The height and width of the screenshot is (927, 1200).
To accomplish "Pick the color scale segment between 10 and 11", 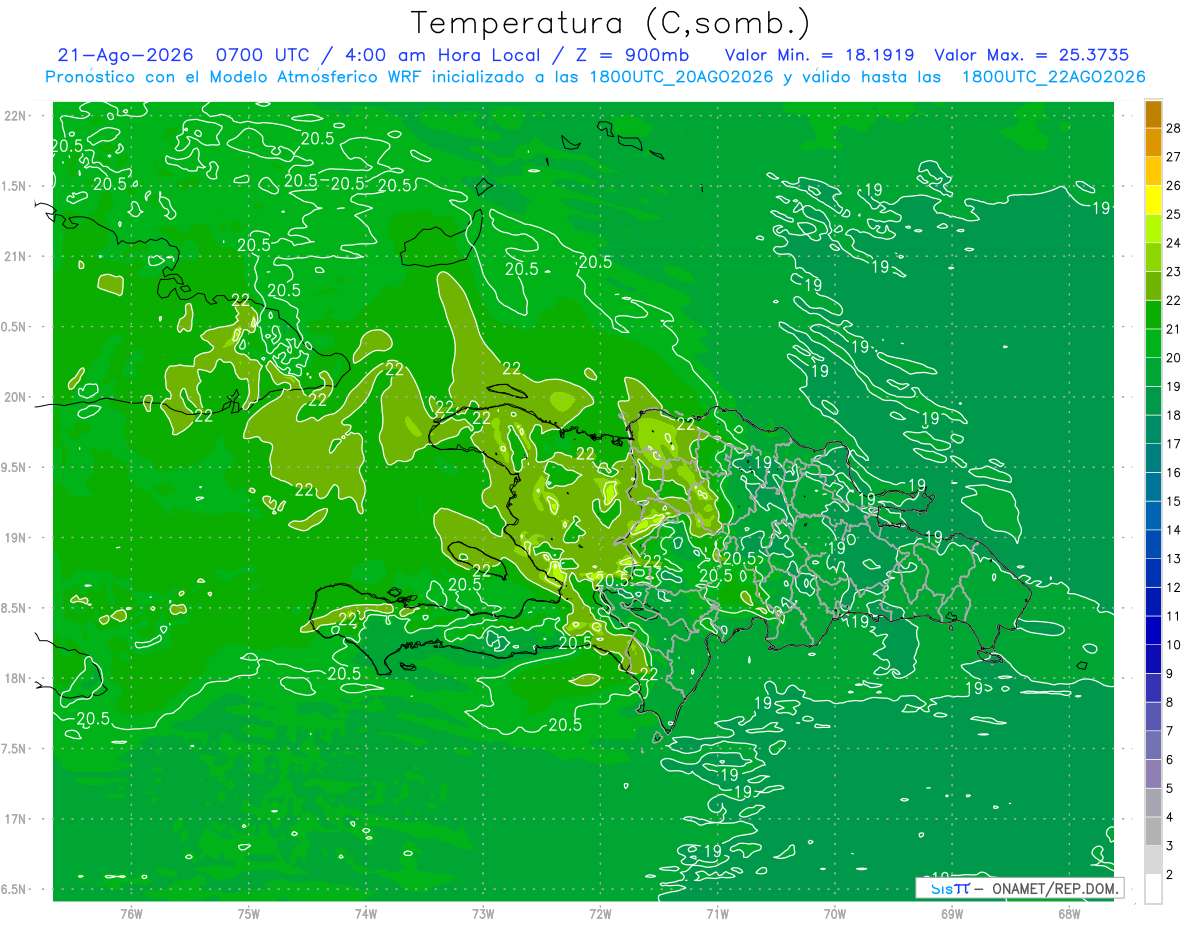I will point(1153,631).
